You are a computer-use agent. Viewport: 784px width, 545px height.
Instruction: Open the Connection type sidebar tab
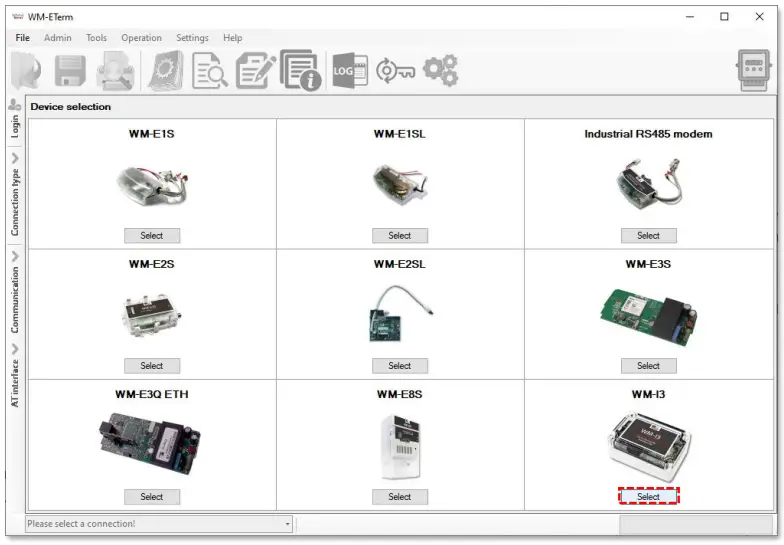(15, 202)
